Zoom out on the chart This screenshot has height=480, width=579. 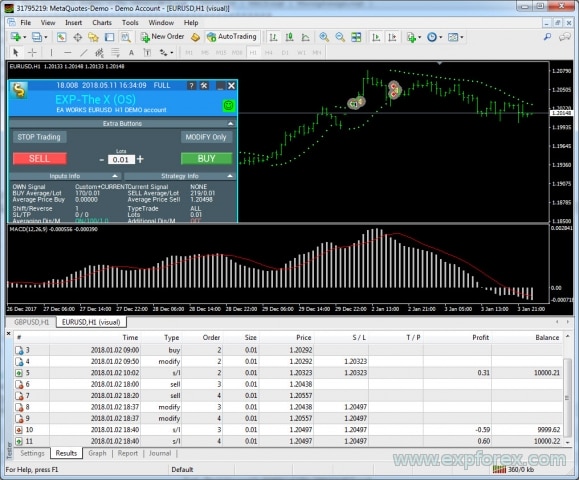340,37
